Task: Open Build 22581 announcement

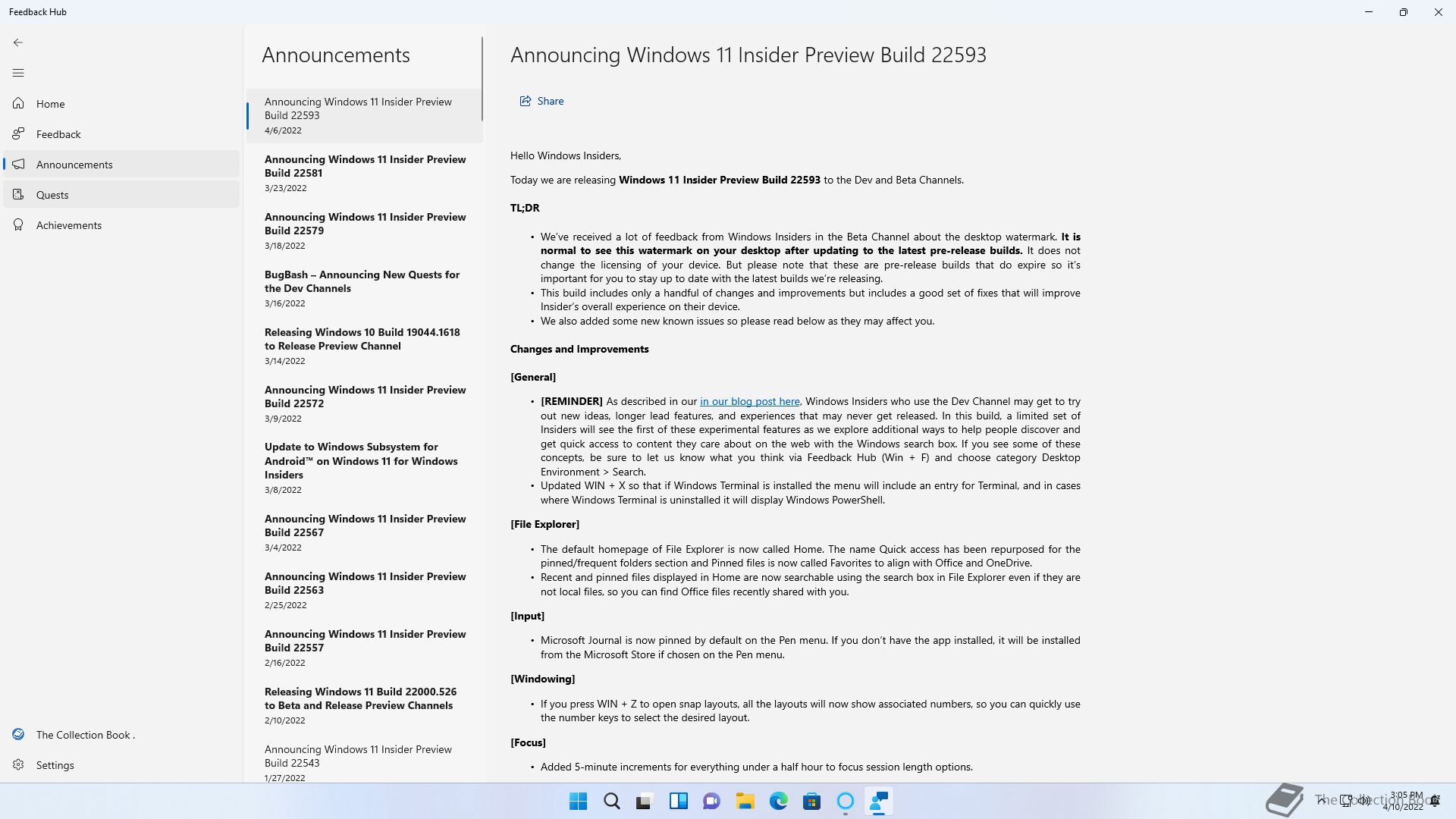Action: pos(364,173)
